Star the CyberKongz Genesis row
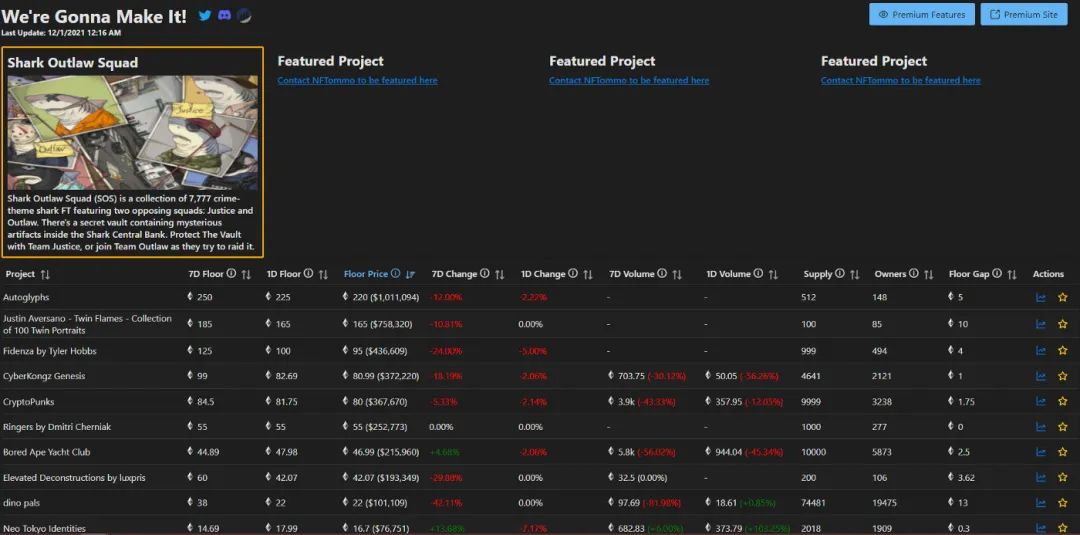Image resolution: width=1080 pixels, height=535 pixels. pyautogui.click(x=1062, y=377)
